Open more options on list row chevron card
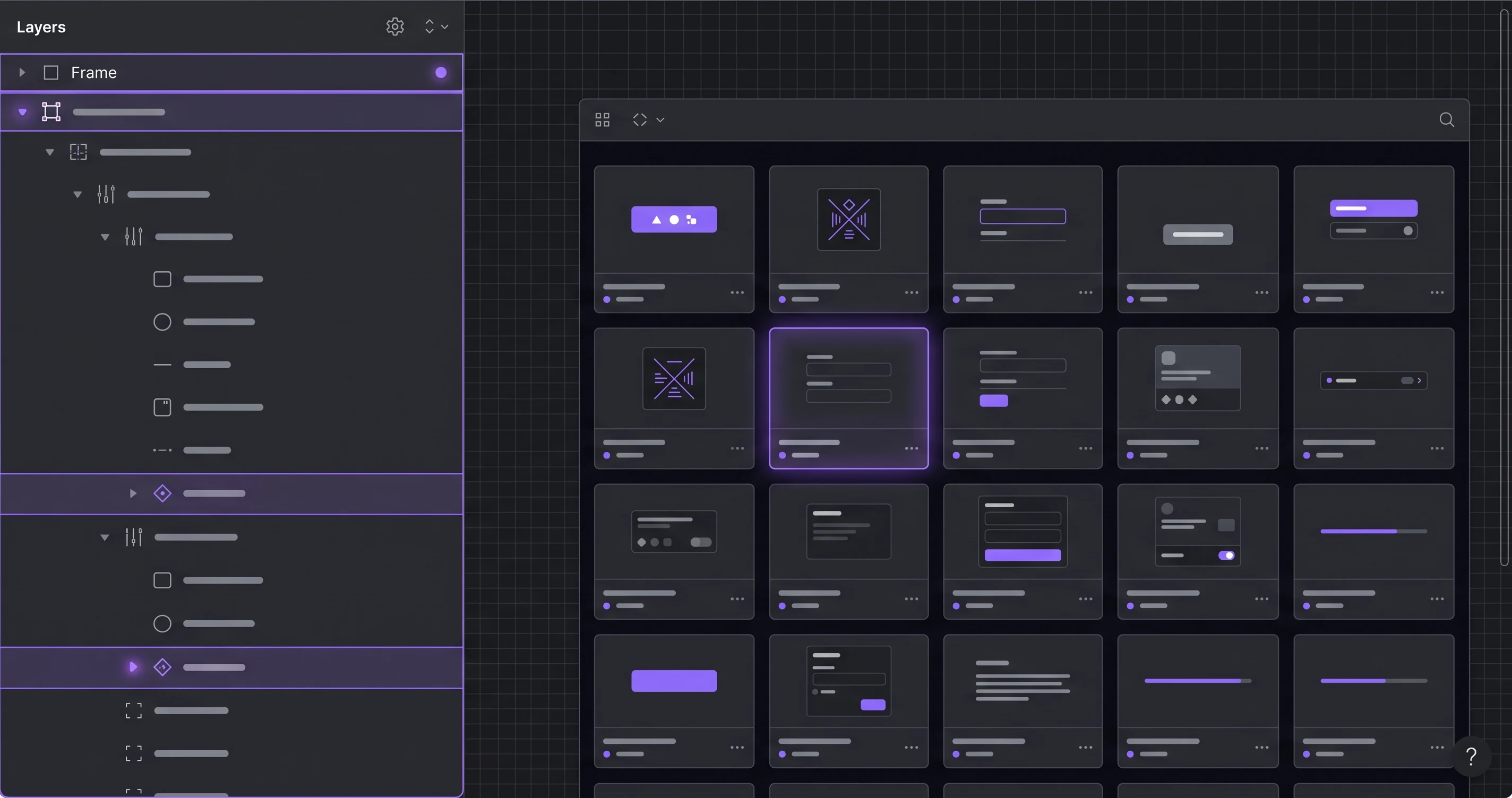Screen dimensions: 1512x798 tap(1437, 448)
